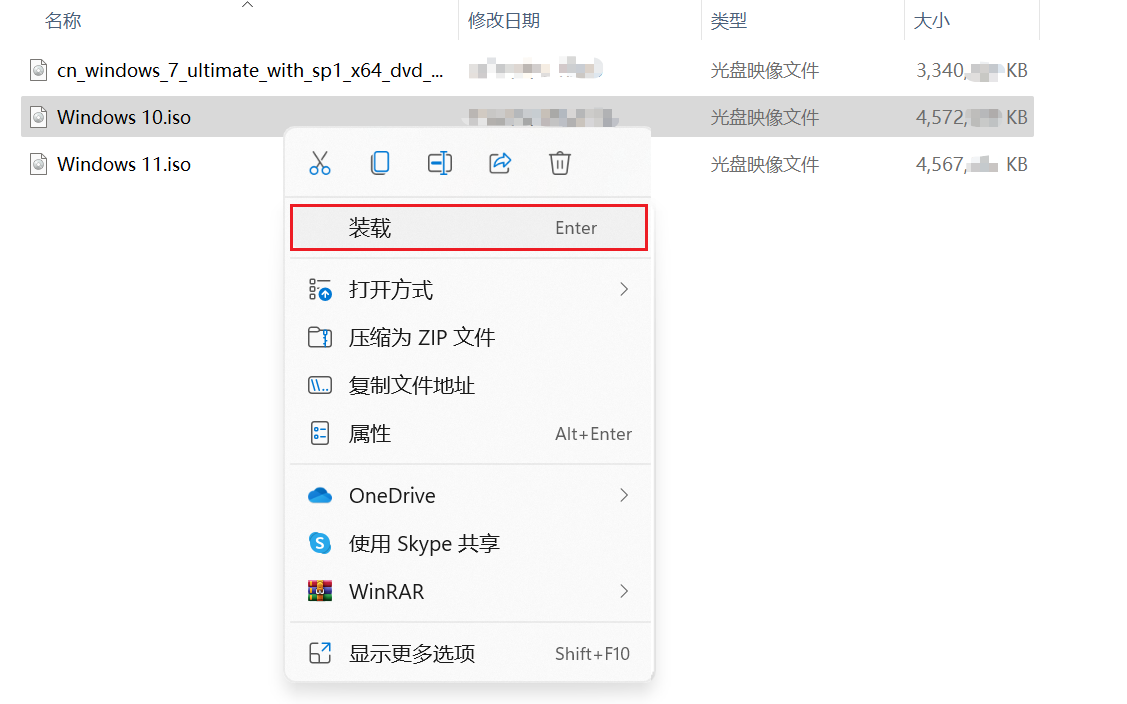1127x704 pixels.
Task: Open 属性 properties entry
Action: pos(469,434)
